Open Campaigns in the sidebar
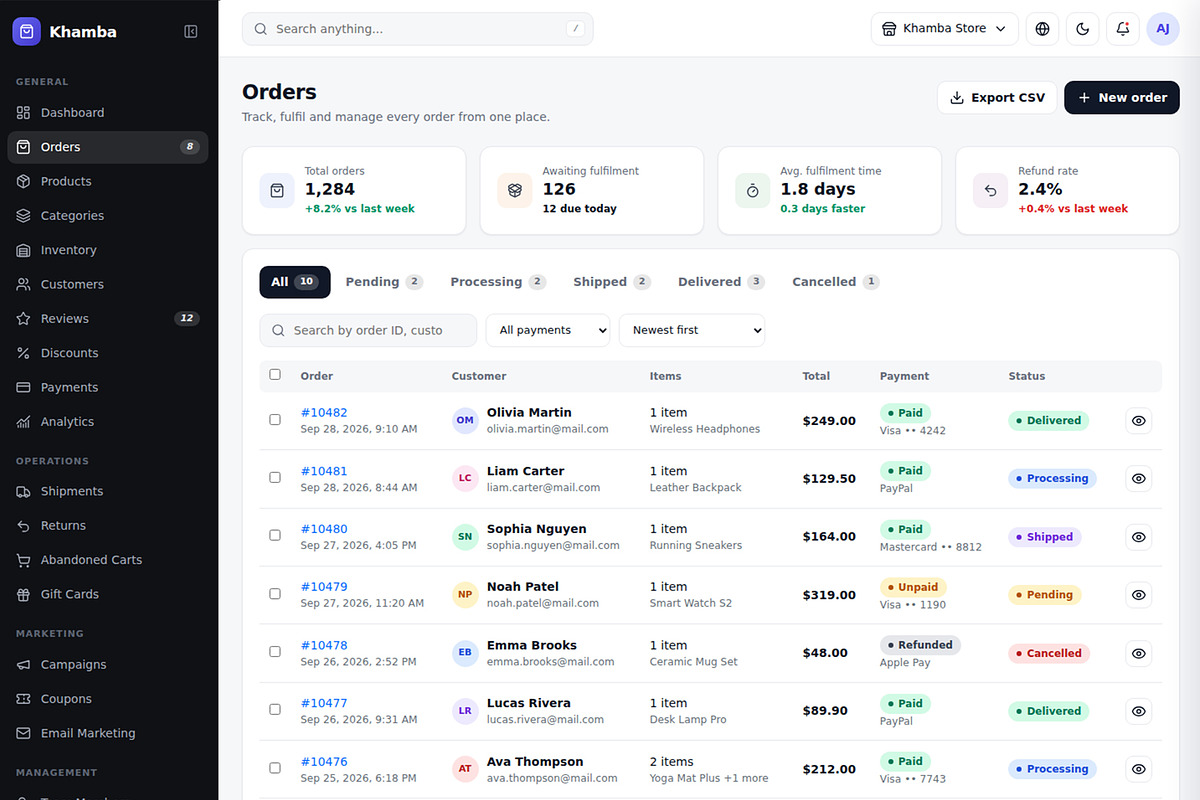Screen dimensions: 1200x800 108,665
